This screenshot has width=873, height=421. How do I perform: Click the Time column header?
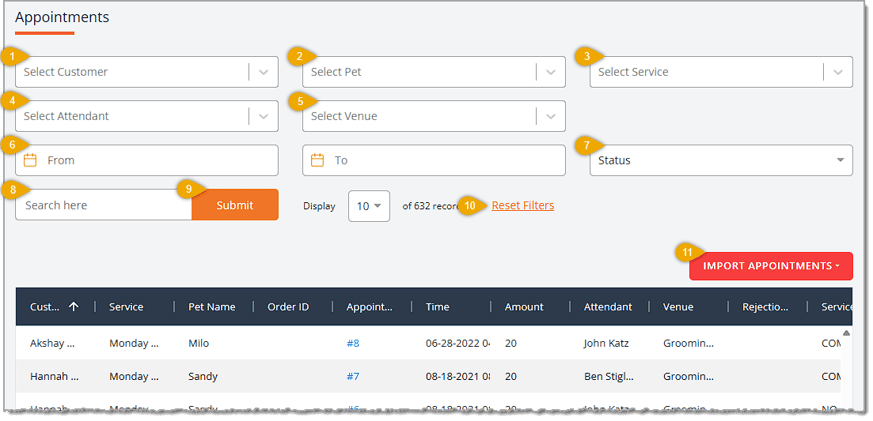point(437,307)
